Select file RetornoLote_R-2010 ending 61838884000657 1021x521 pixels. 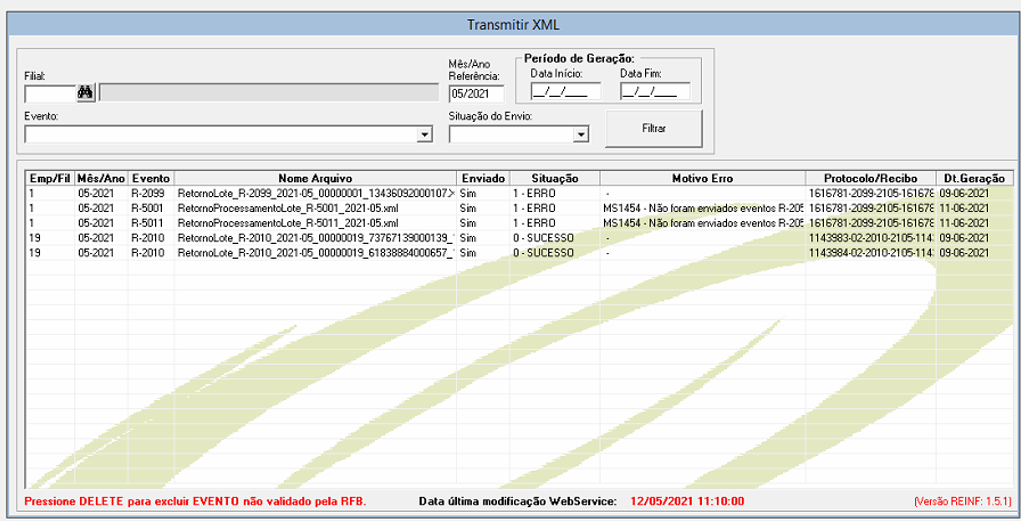coord(316,253)
